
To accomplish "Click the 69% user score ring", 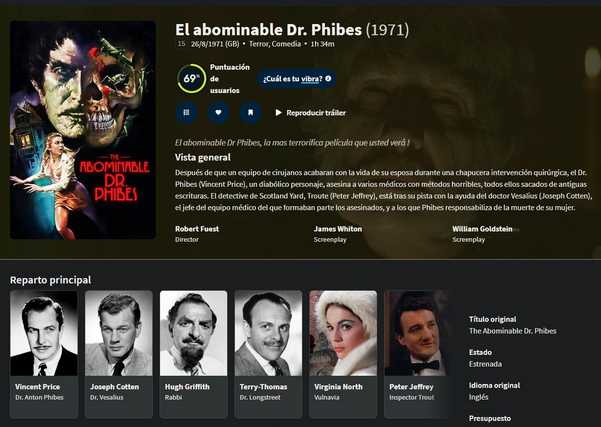I will click(191, 79).
